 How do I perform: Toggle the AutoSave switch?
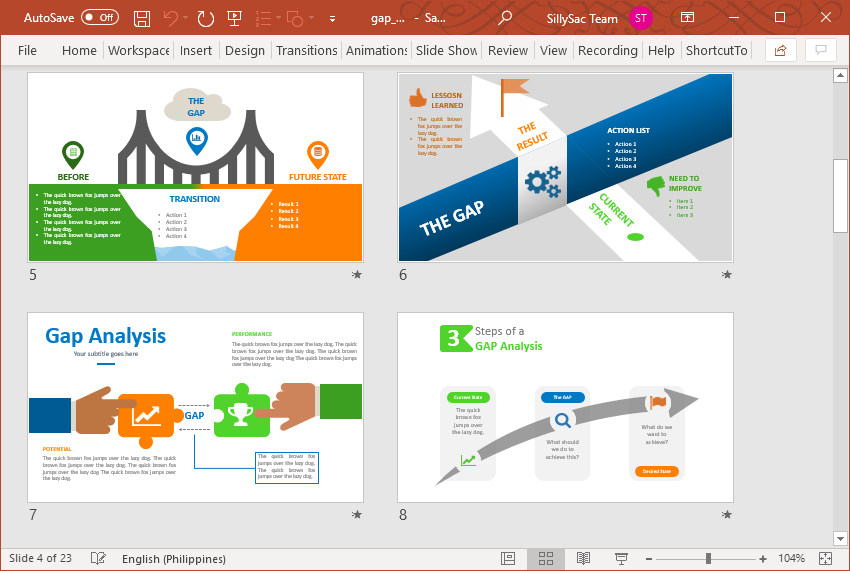point(99,18)
